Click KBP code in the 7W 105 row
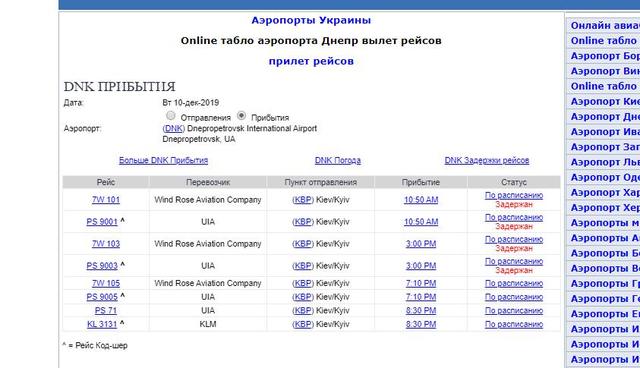Image resolution: width=640 pixels, height=368 pixels. [x=303, y=283]
